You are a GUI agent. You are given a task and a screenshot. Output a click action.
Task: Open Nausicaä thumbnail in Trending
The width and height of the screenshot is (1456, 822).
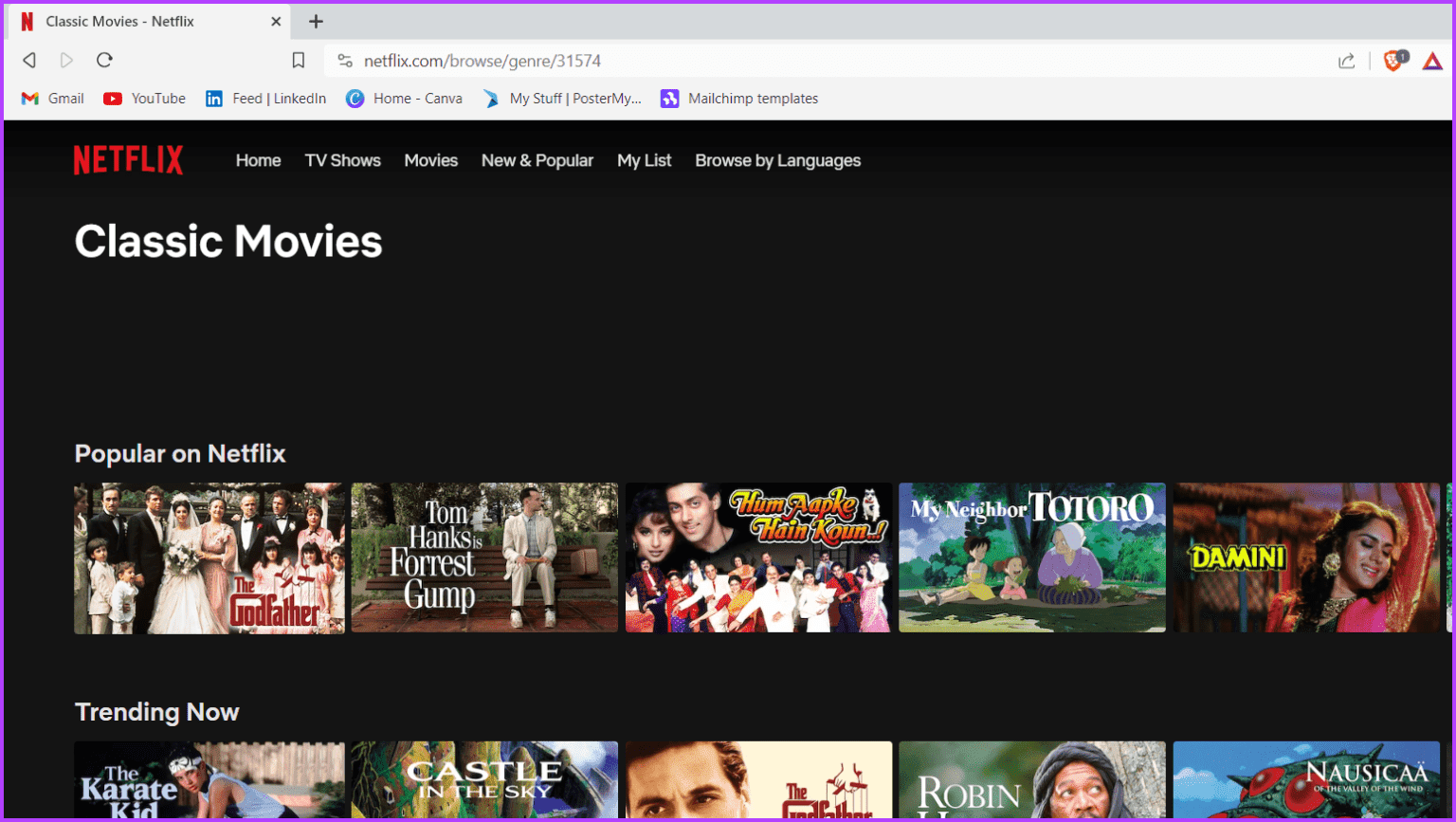pyautogui.click(x=1306, y=779)
